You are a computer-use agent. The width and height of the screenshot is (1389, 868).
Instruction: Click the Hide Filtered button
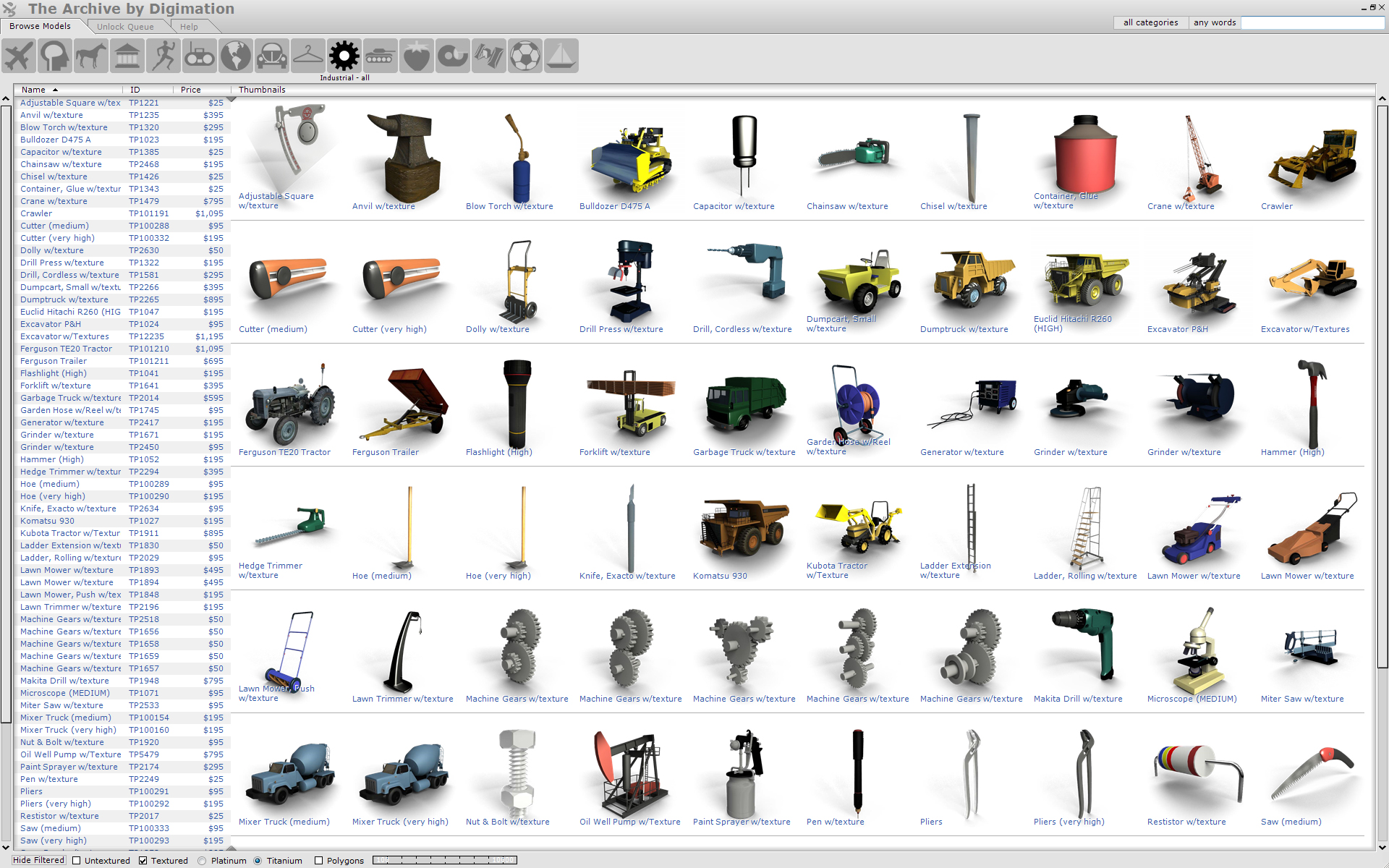(x=39, y=860)
